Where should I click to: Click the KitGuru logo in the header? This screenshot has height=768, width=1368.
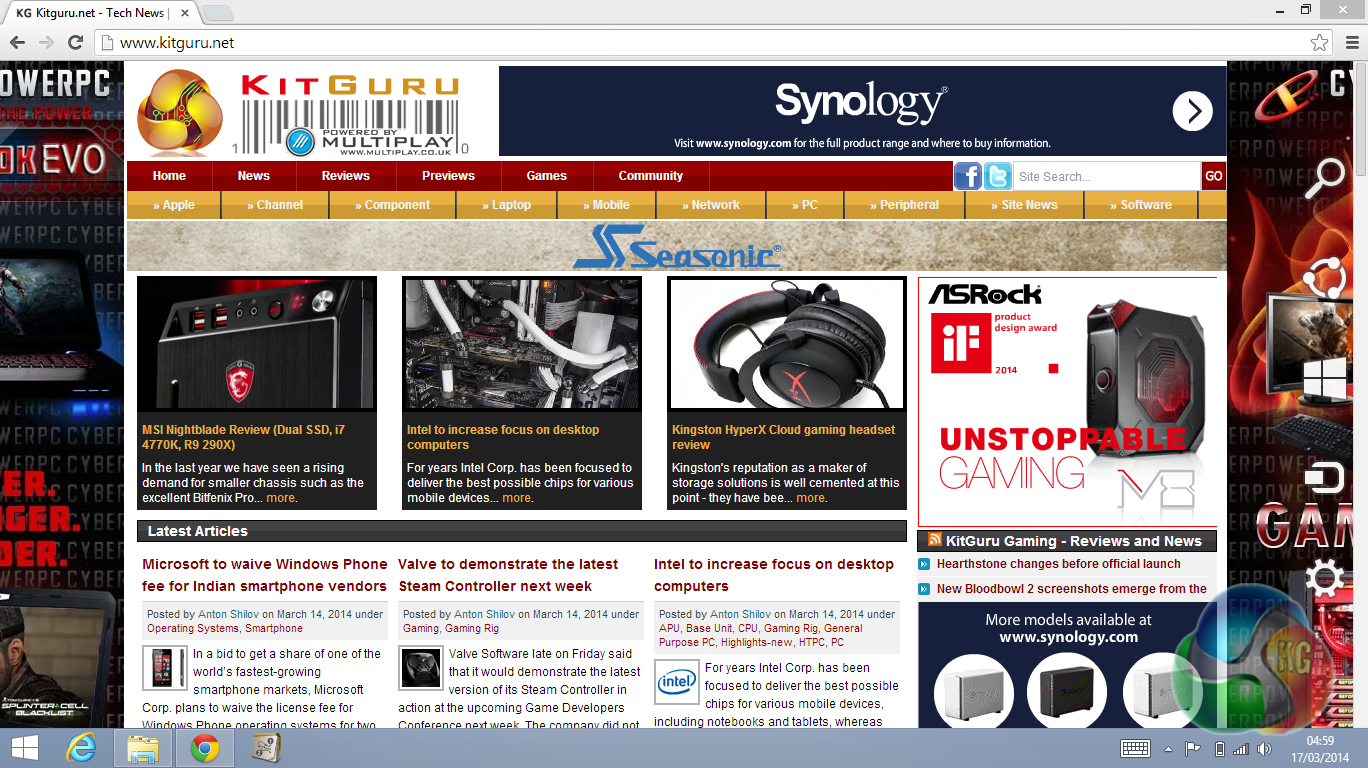click(x=304, y=111)
